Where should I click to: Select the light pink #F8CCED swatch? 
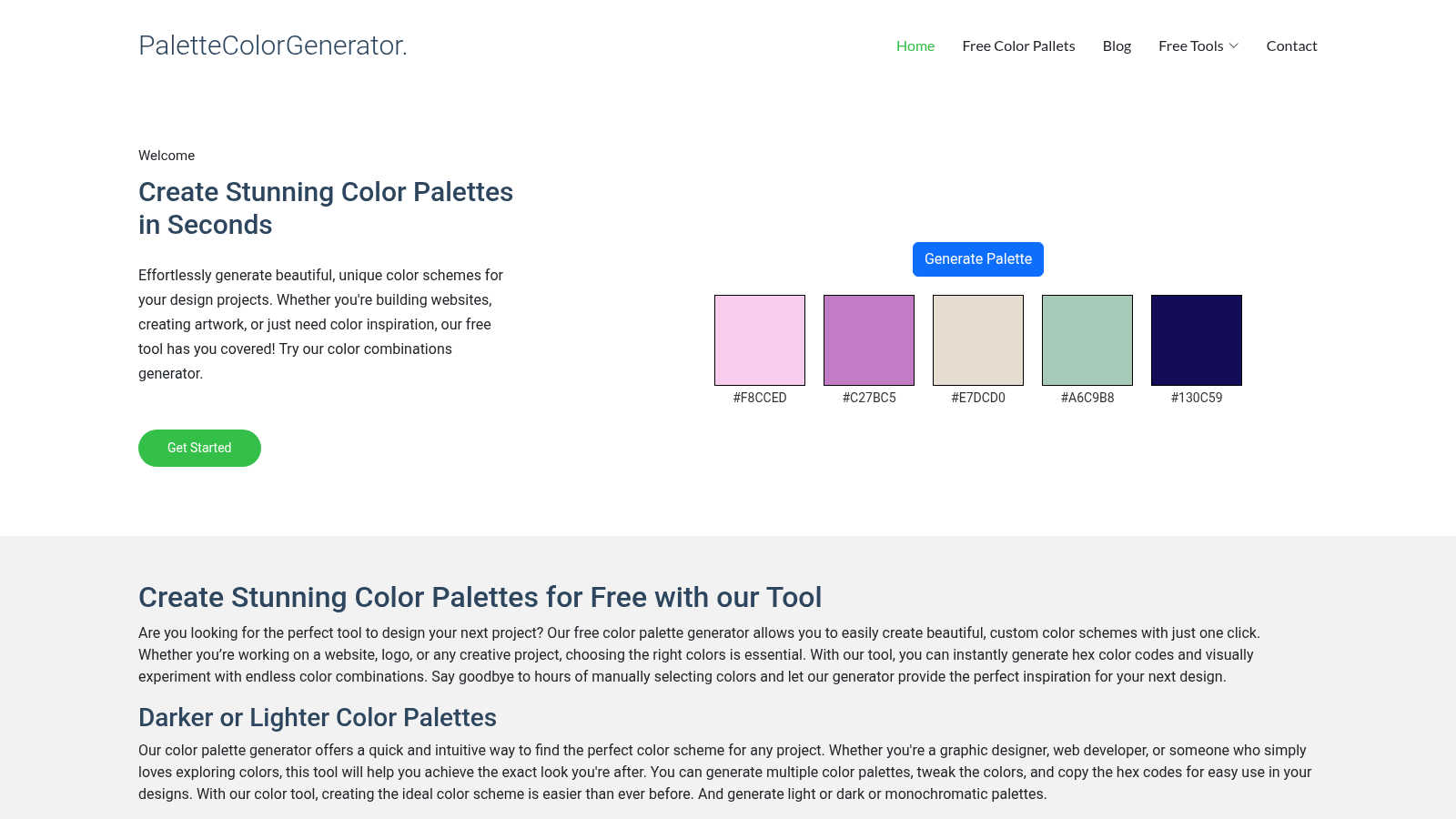760,340
